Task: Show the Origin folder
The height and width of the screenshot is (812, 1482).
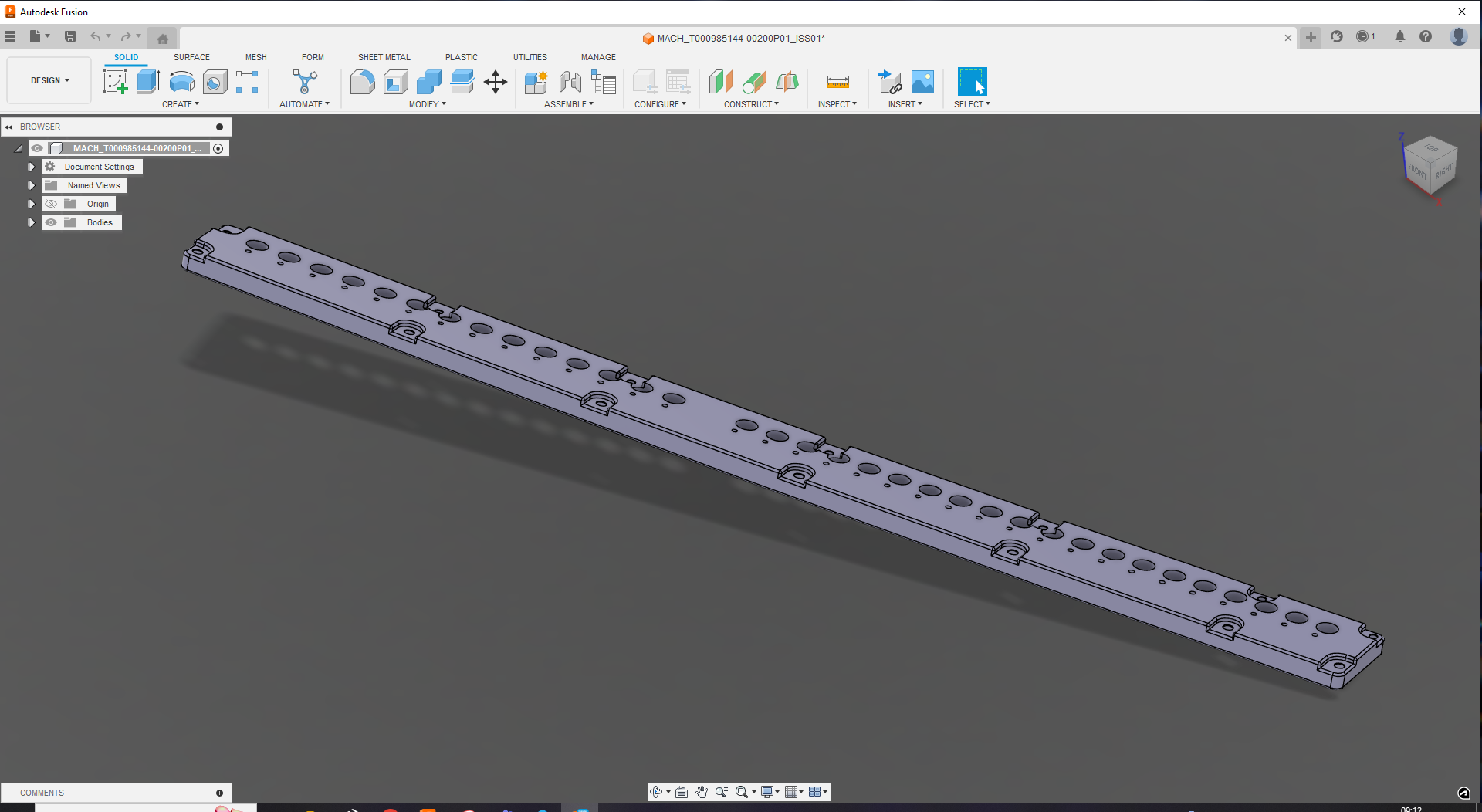Action: pyautogui.click(x=52, y=204)
